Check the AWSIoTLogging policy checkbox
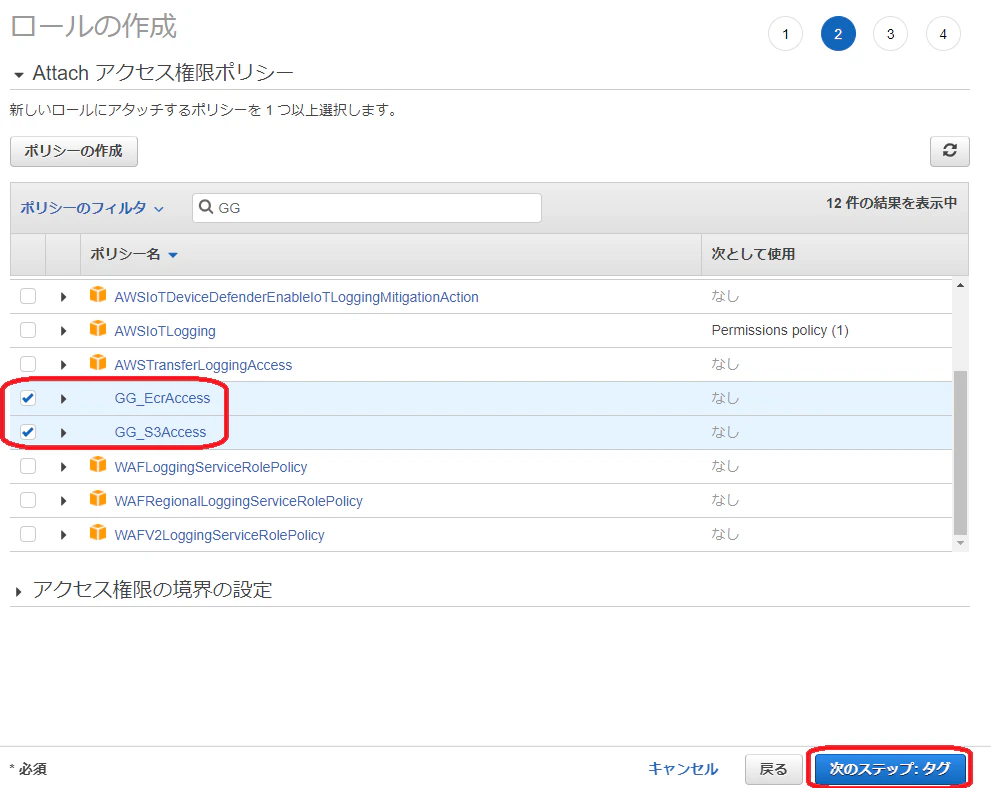The height and width of the screenshot is (788, 991). tap(28, 330)
